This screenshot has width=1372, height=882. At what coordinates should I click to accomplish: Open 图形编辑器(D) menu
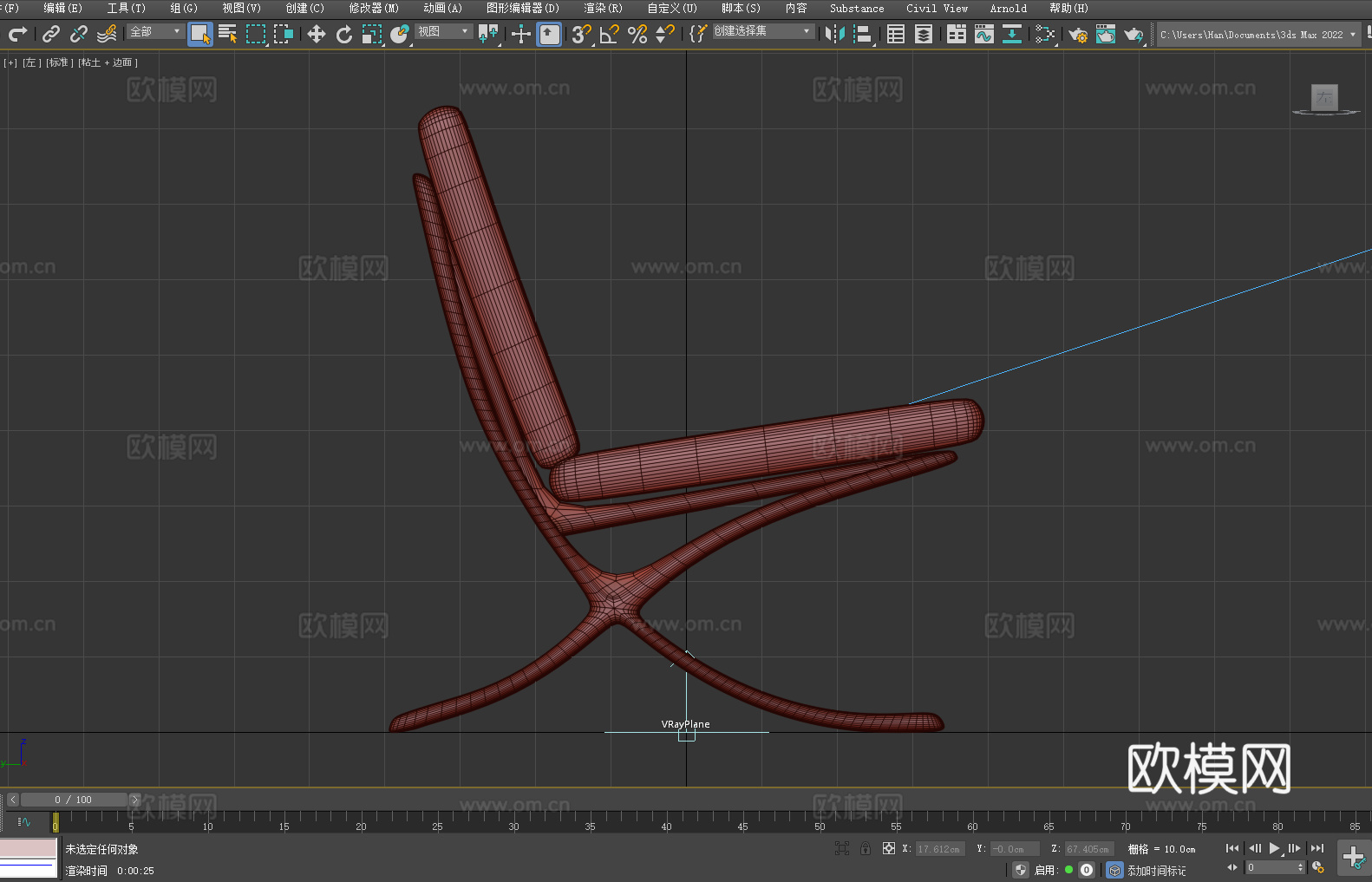click(x=523, y=8)
